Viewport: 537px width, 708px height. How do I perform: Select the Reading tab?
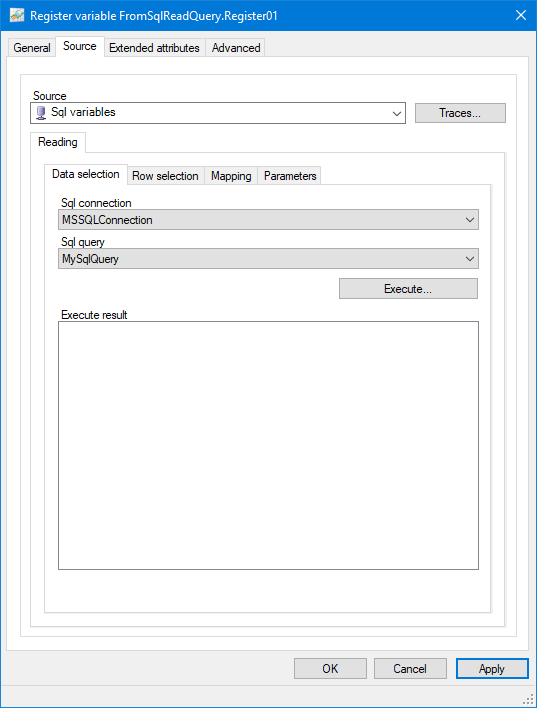pos(58,142)
